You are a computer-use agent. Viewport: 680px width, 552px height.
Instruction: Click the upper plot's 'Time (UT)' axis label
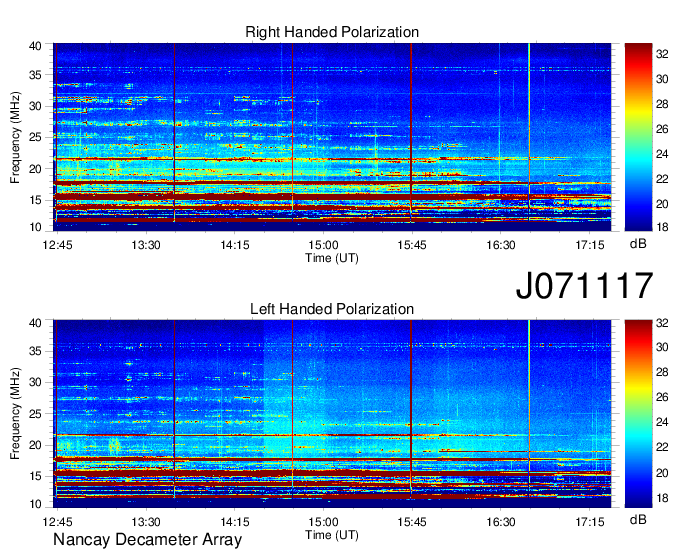332,258
